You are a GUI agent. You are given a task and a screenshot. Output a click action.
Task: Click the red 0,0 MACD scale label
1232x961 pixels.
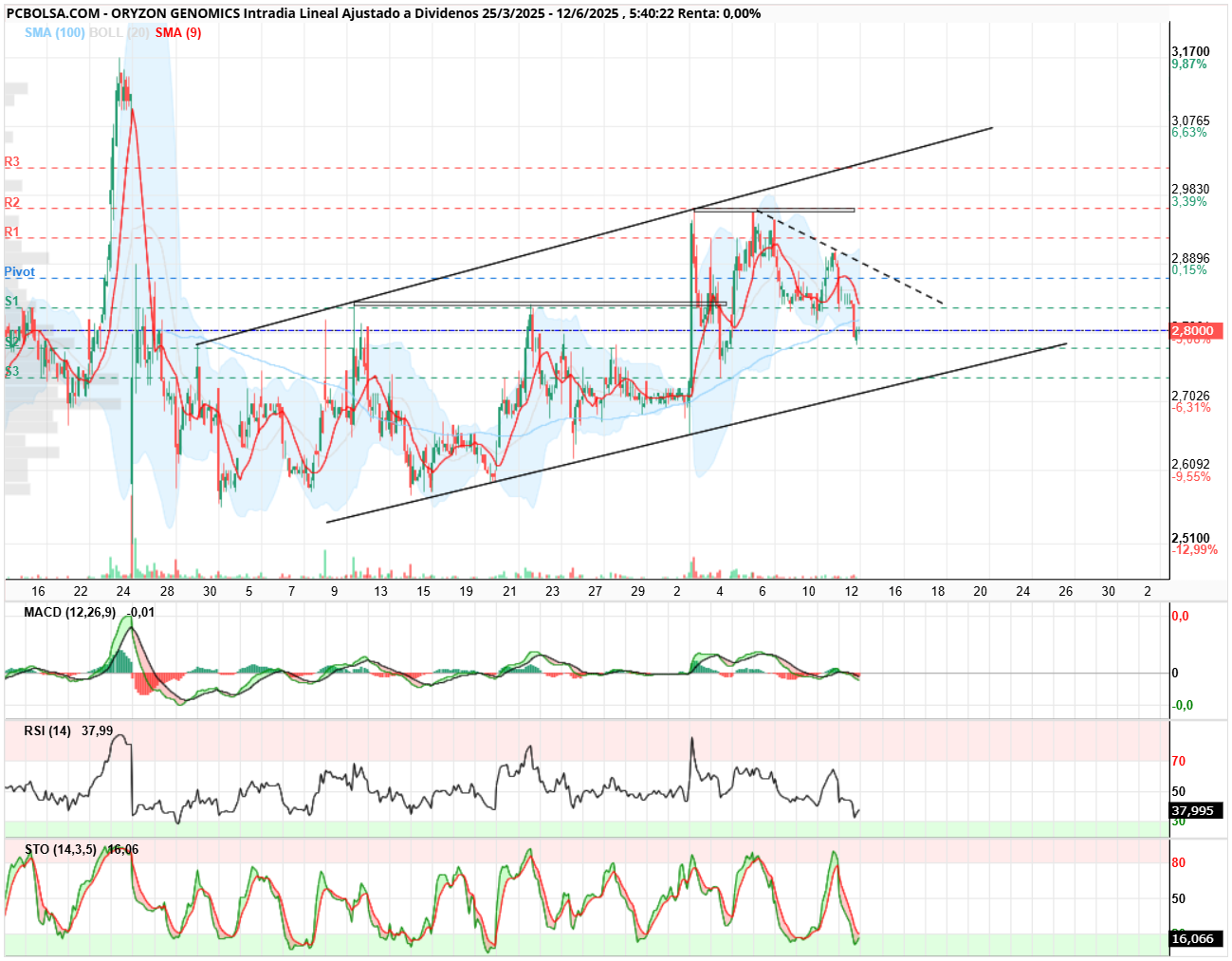pyautogui.click(x=1180, y=617)
